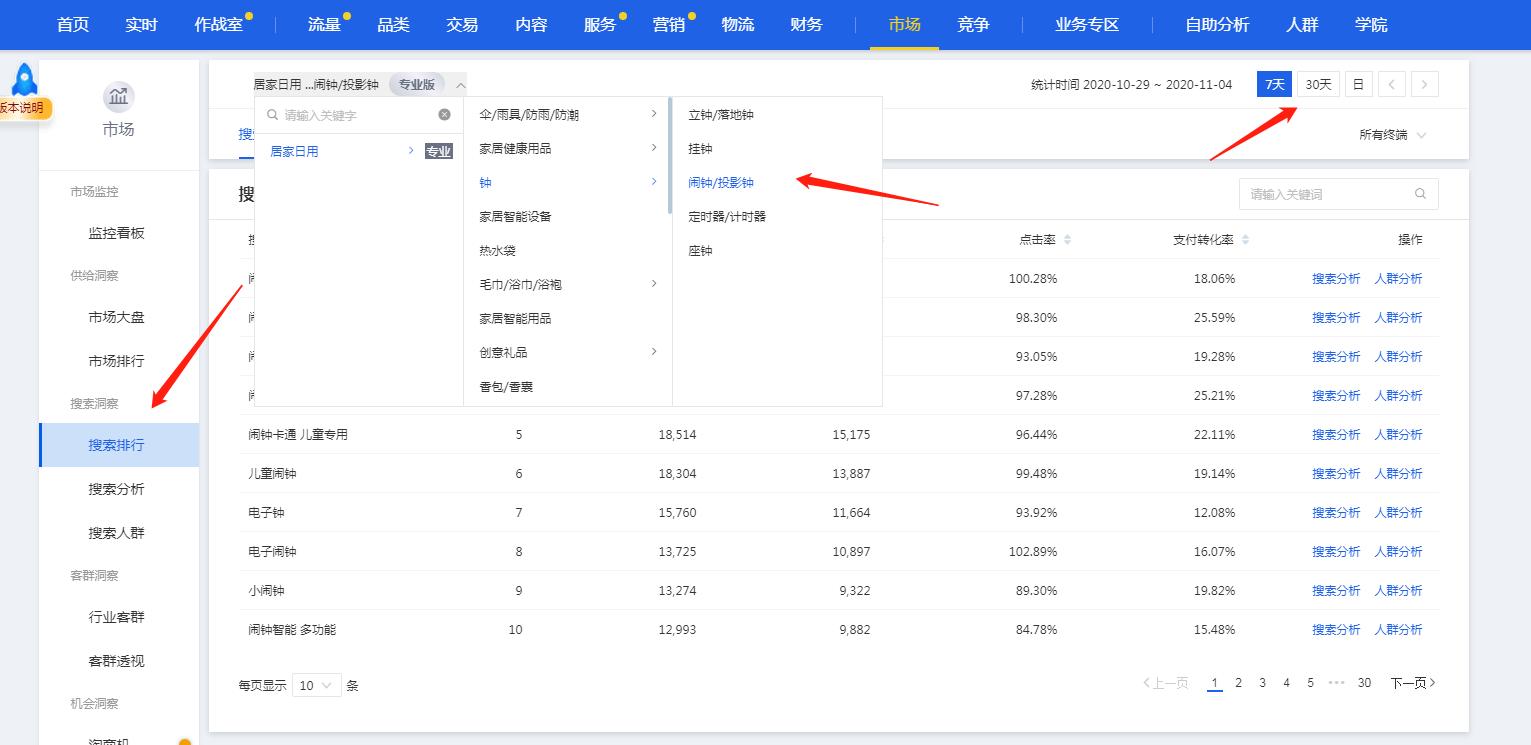Switch to the 30天 time range
The width and height of the screenshot is (1531, 745).
pos(1317,84)
